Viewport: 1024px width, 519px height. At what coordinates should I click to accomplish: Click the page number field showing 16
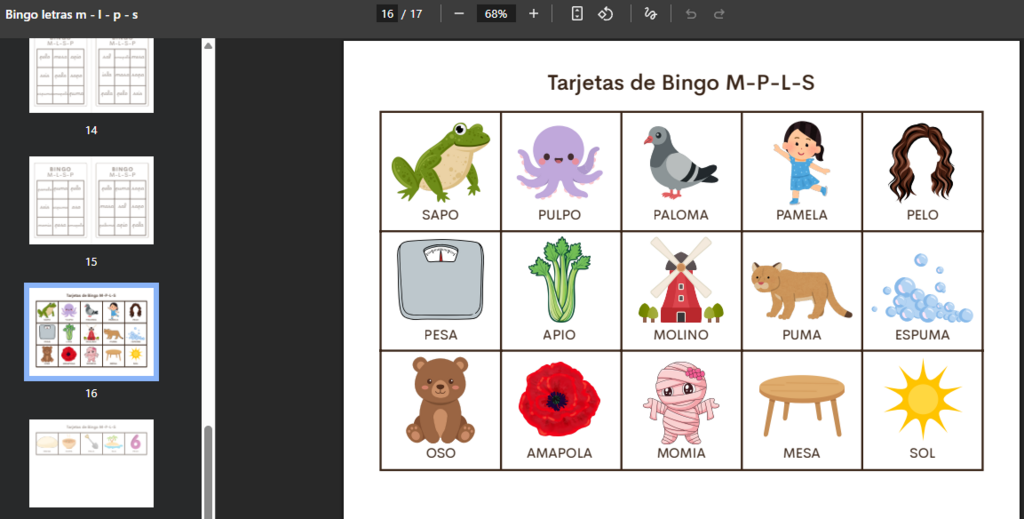click(x=387, y=14)
